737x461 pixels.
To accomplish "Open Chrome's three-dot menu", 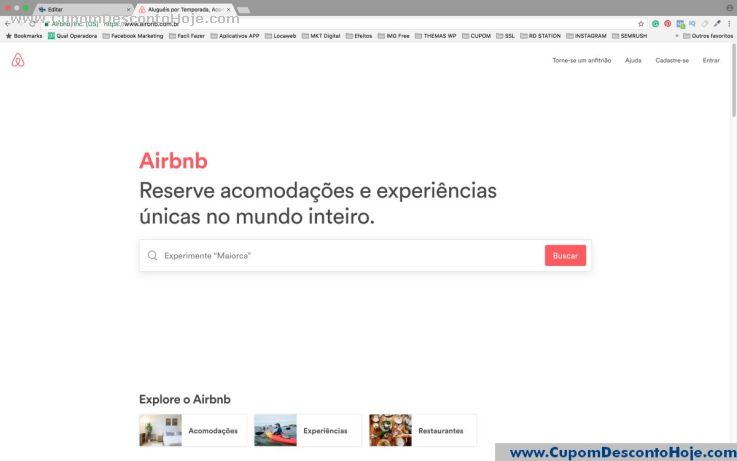I will [x=729, y=23].
